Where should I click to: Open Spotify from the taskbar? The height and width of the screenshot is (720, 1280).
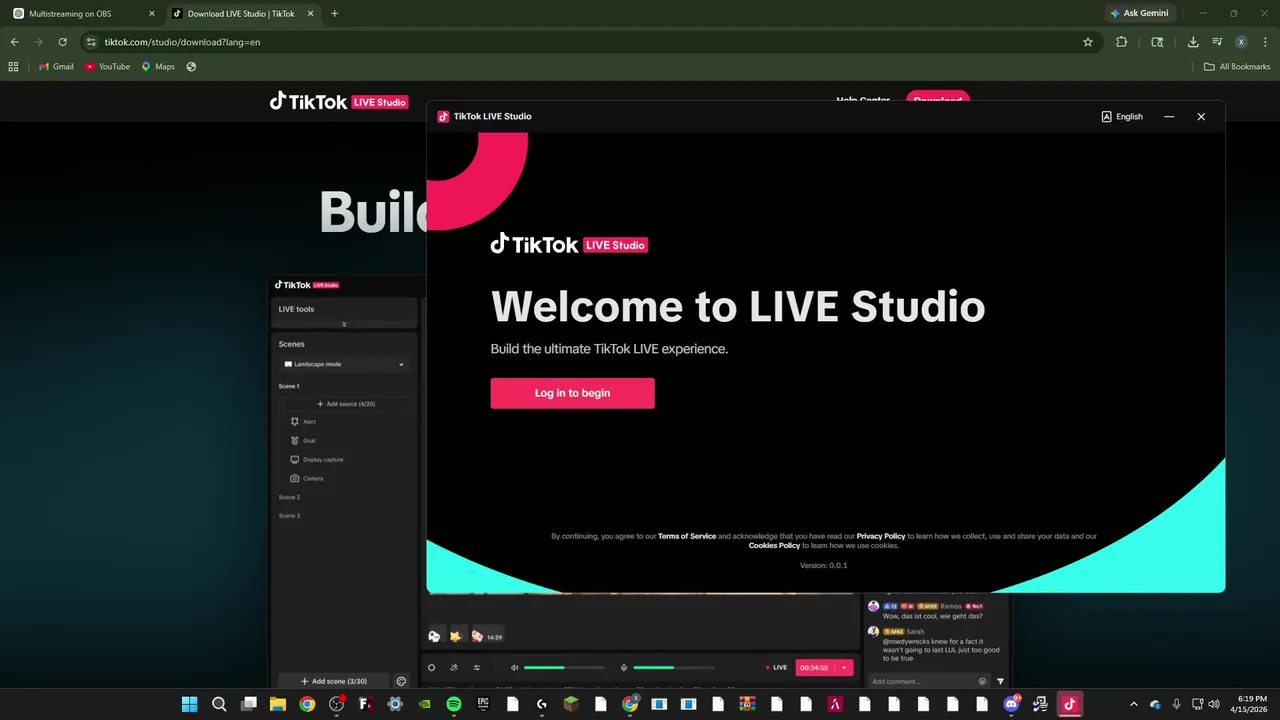click(454, 704)
